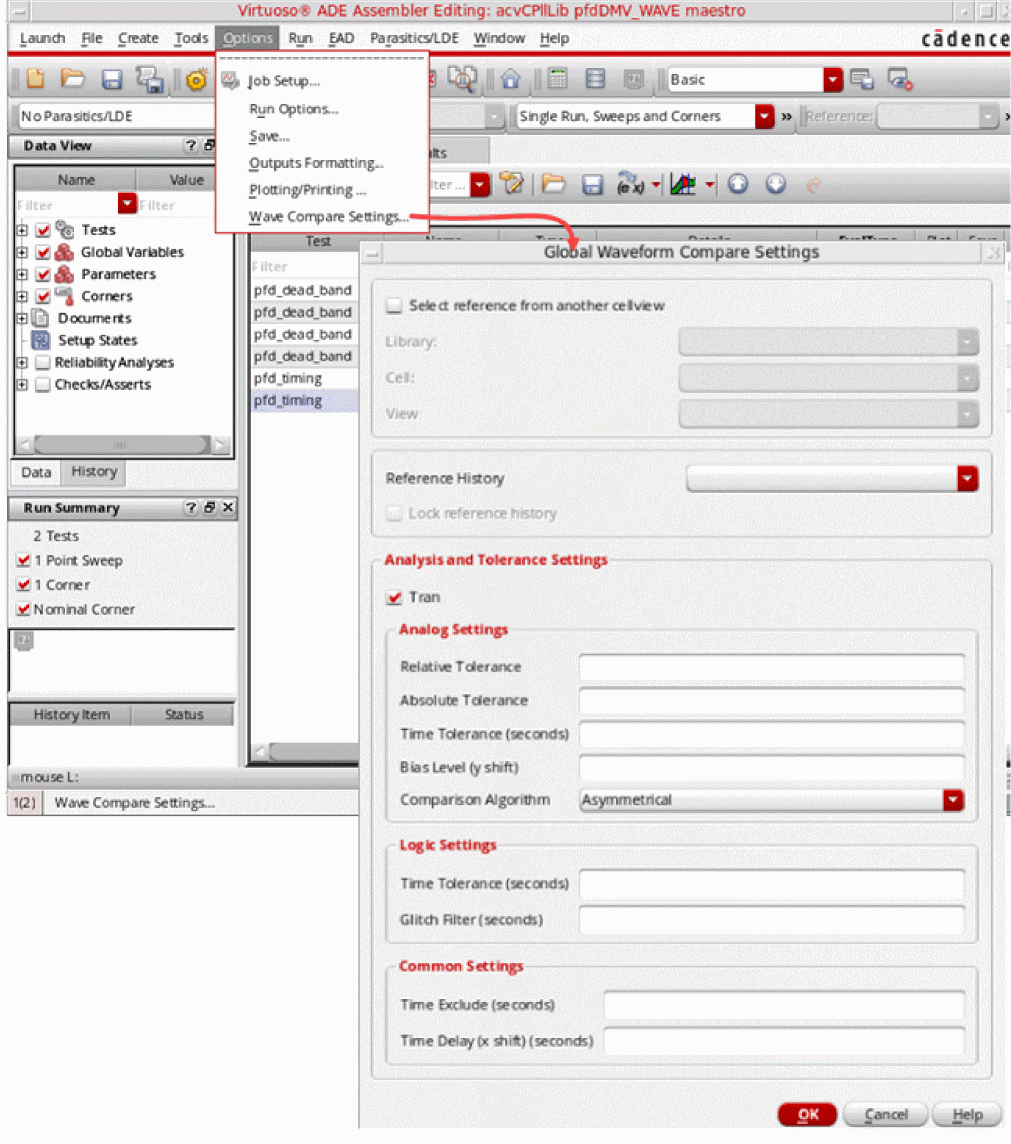Click the save icon in outputs toolbar
This screenshot has width=1011, height=1144.
pos(592,185)
